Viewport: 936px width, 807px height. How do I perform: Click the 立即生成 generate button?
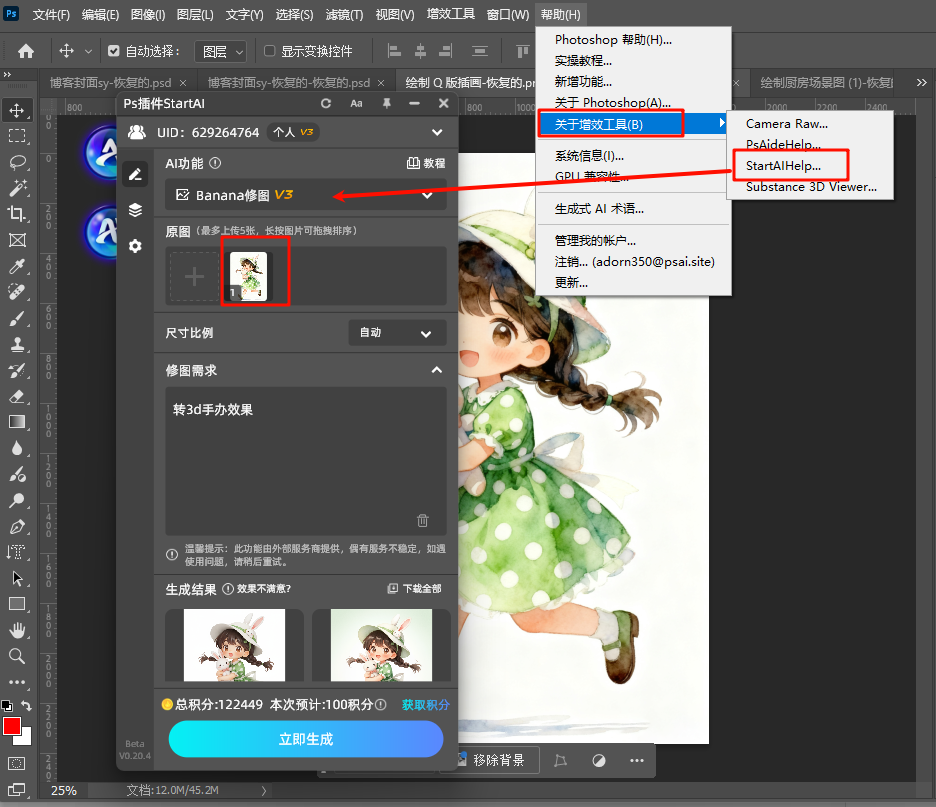[305, 739]
